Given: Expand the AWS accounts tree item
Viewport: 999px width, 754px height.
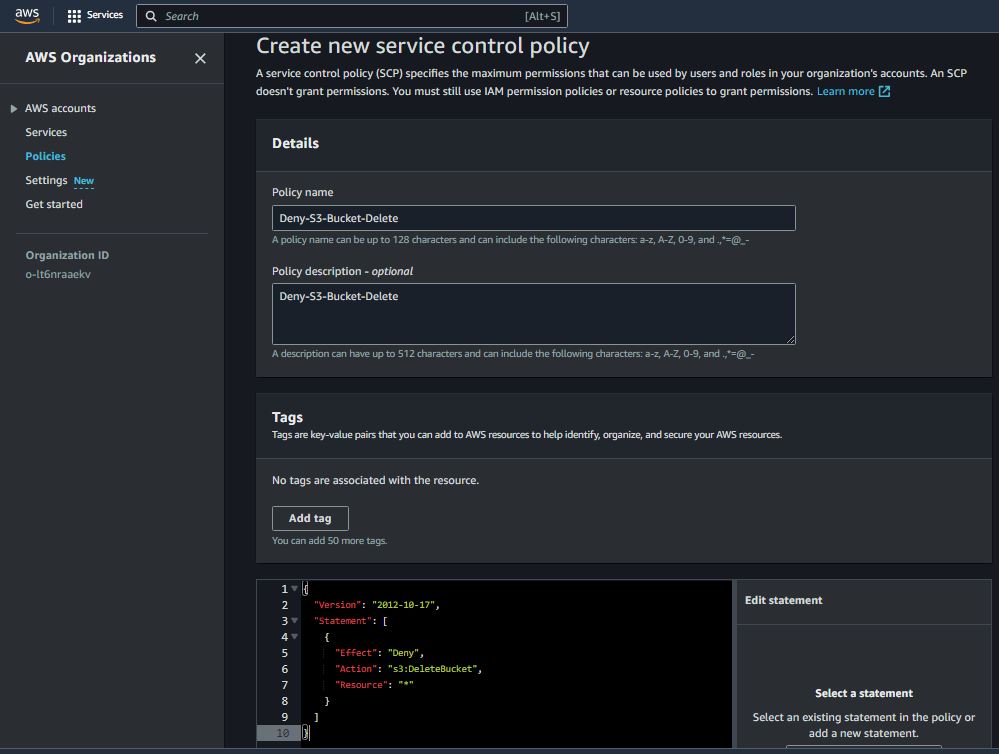Looking at the screenshot, I should pyautogui.click(x=14, y=108).
